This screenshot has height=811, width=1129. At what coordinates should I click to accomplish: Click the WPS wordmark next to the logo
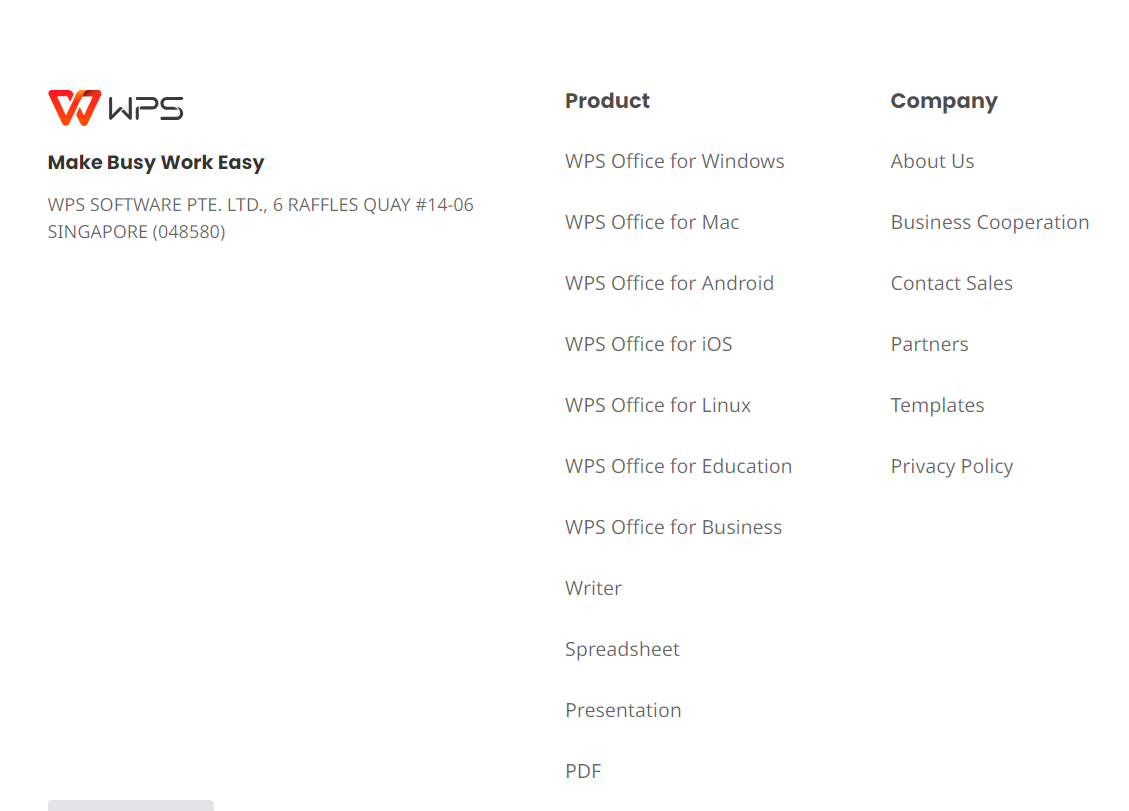pyautogui.click(x=144, y=107)
